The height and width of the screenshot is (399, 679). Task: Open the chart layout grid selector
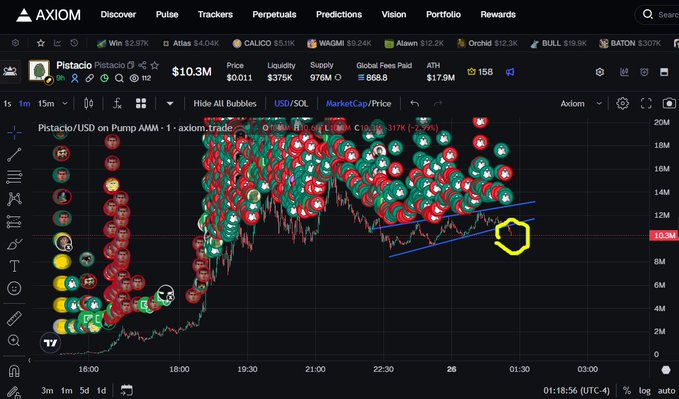141,104
